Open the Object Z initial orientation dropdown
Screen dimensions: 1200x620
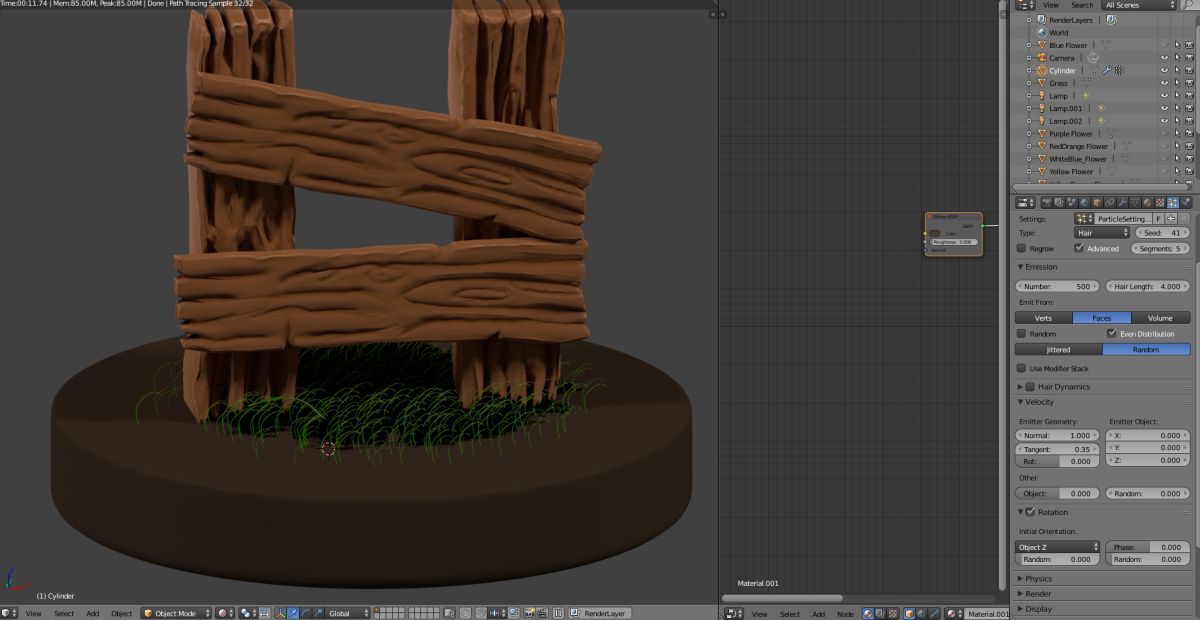pos(1057,547)
